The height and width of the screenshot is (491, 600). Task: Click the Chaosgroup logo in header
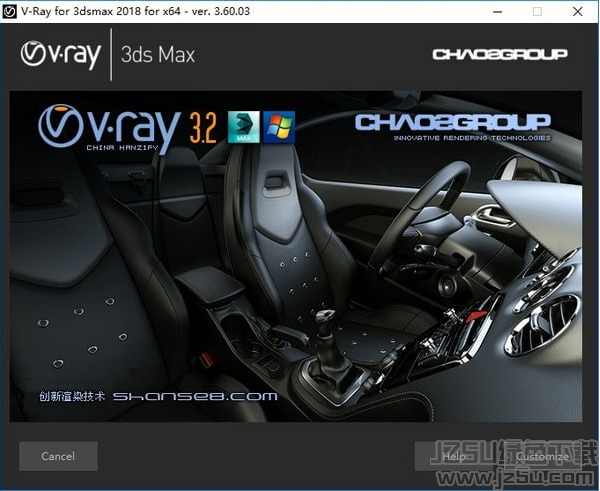500,54
